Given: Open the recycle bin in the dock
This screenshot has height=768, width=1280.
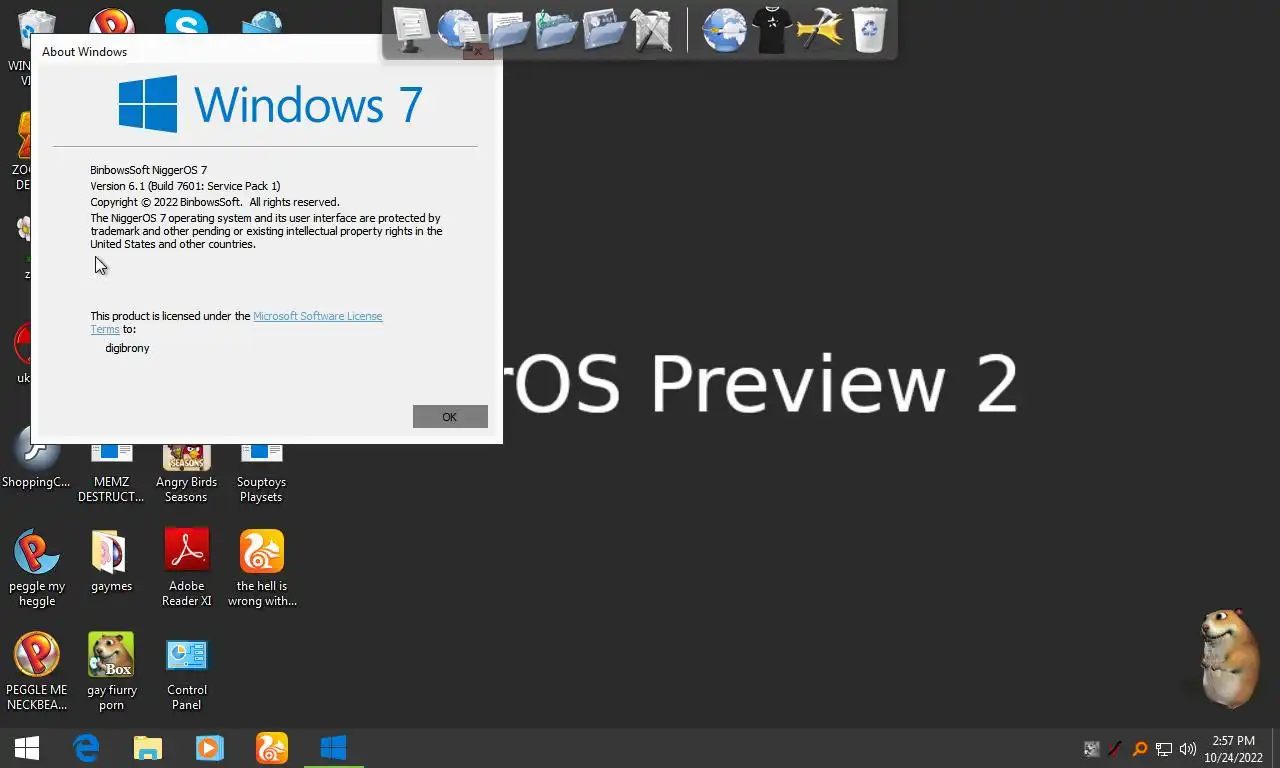Looking at the screenshot, I should click(869, 29).
